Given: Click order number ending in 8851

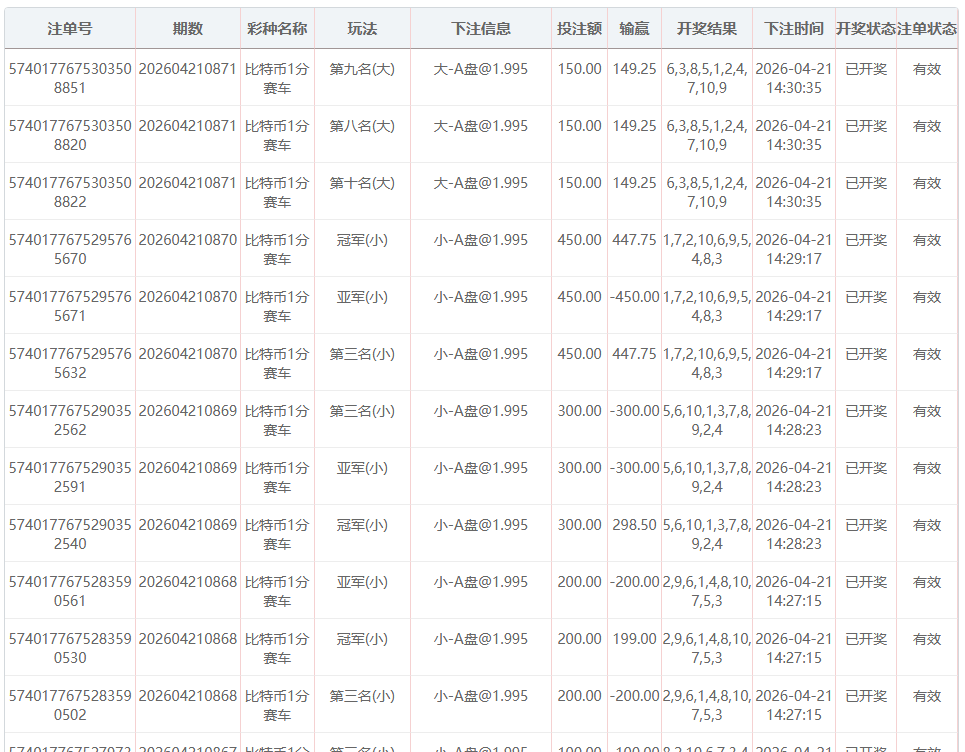Looking at the screenshot, I should pos(69,78).
